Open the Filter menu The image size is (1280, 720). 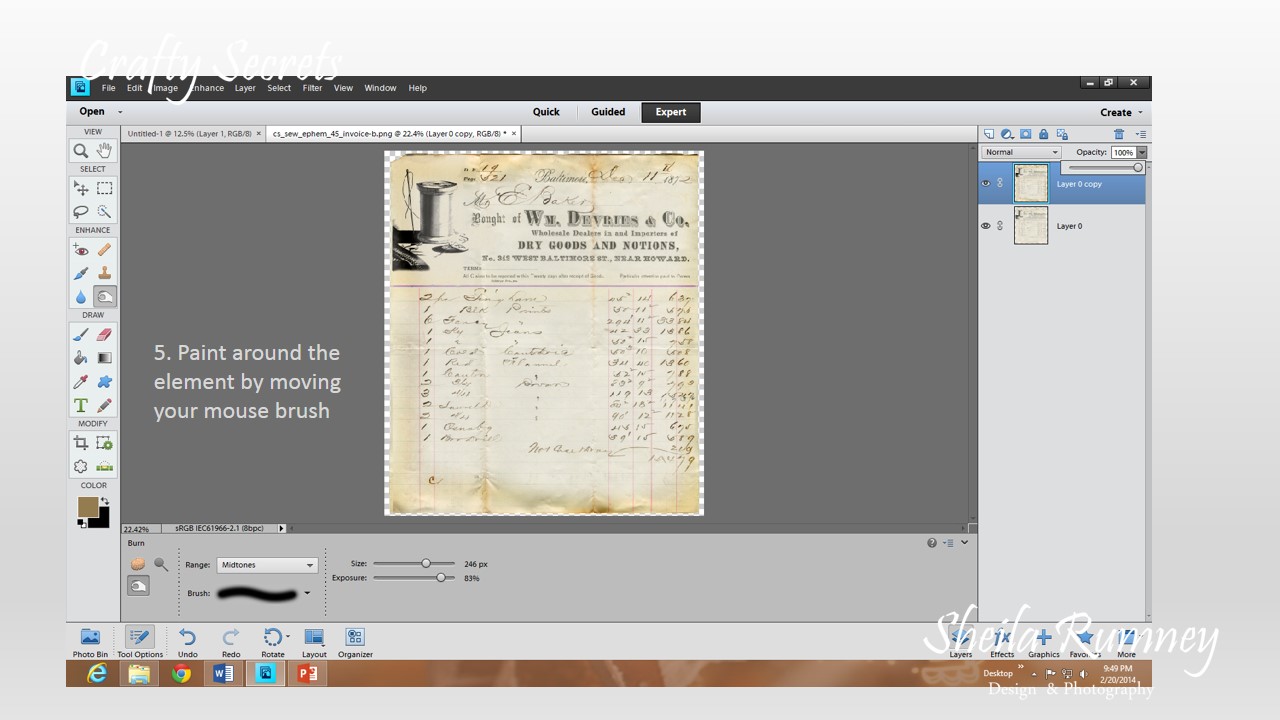click(x=312, y=88)
